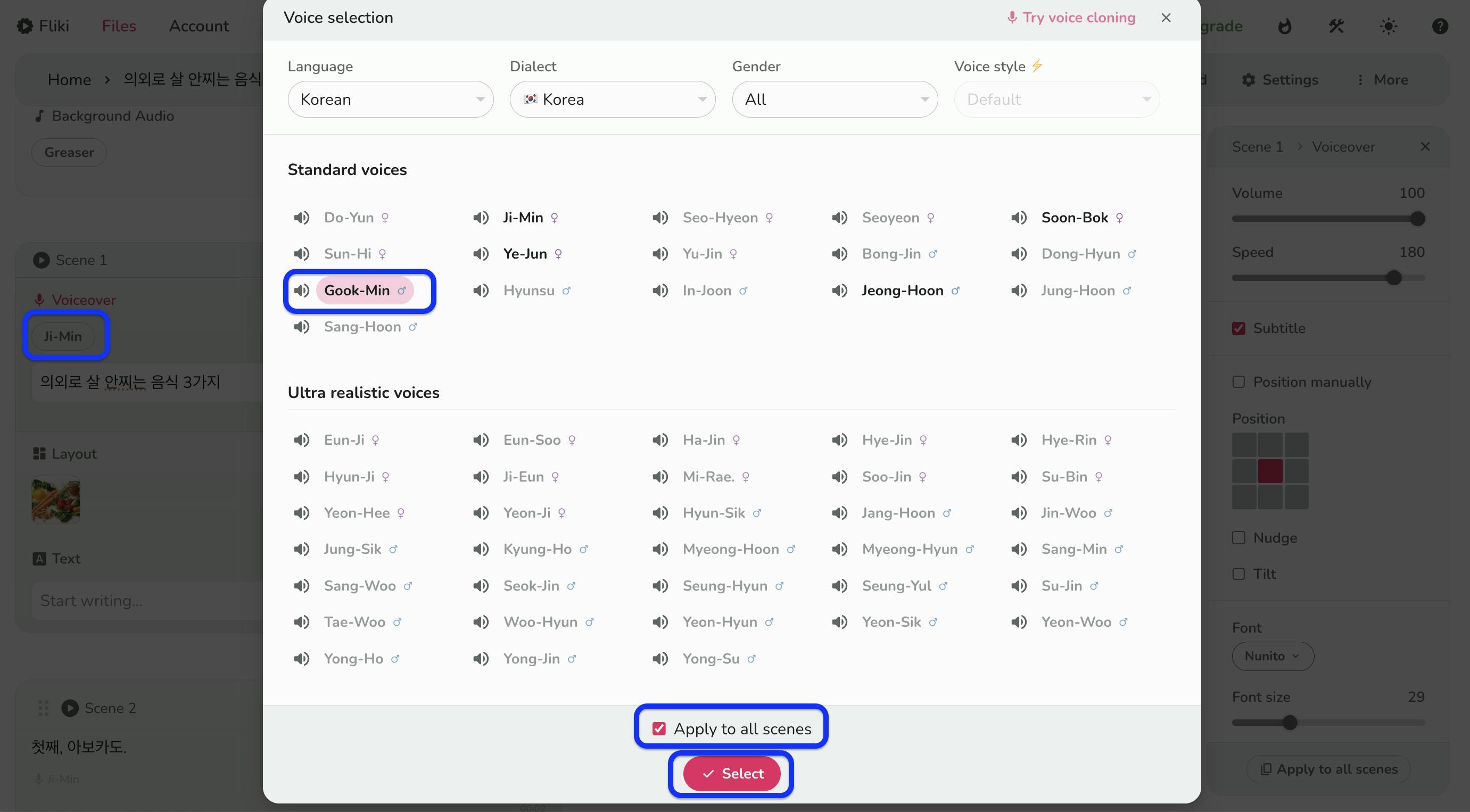Click Apply to all scenes in right panel
The width and height of the screenshot is (1470, 812).
(x=1328, y=769)
